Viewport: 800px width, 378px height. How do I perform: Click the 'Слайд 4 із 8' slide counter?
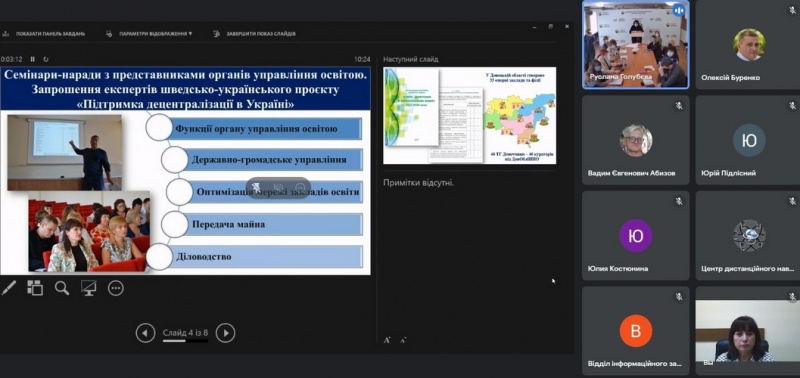pos(185,333)
